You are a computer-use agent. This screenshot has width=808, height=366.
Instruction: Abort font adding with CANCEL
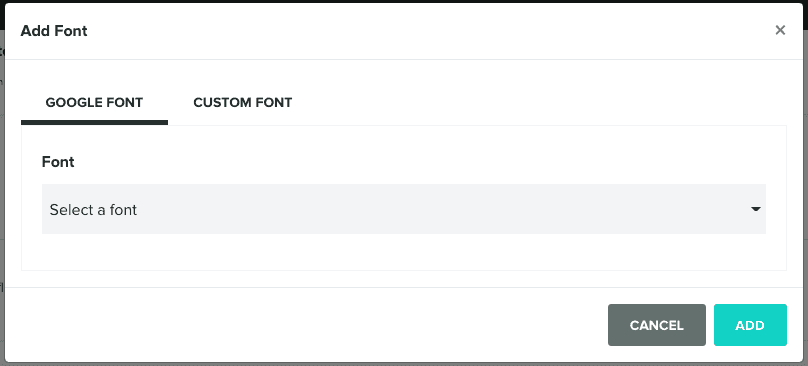point(656,325)
